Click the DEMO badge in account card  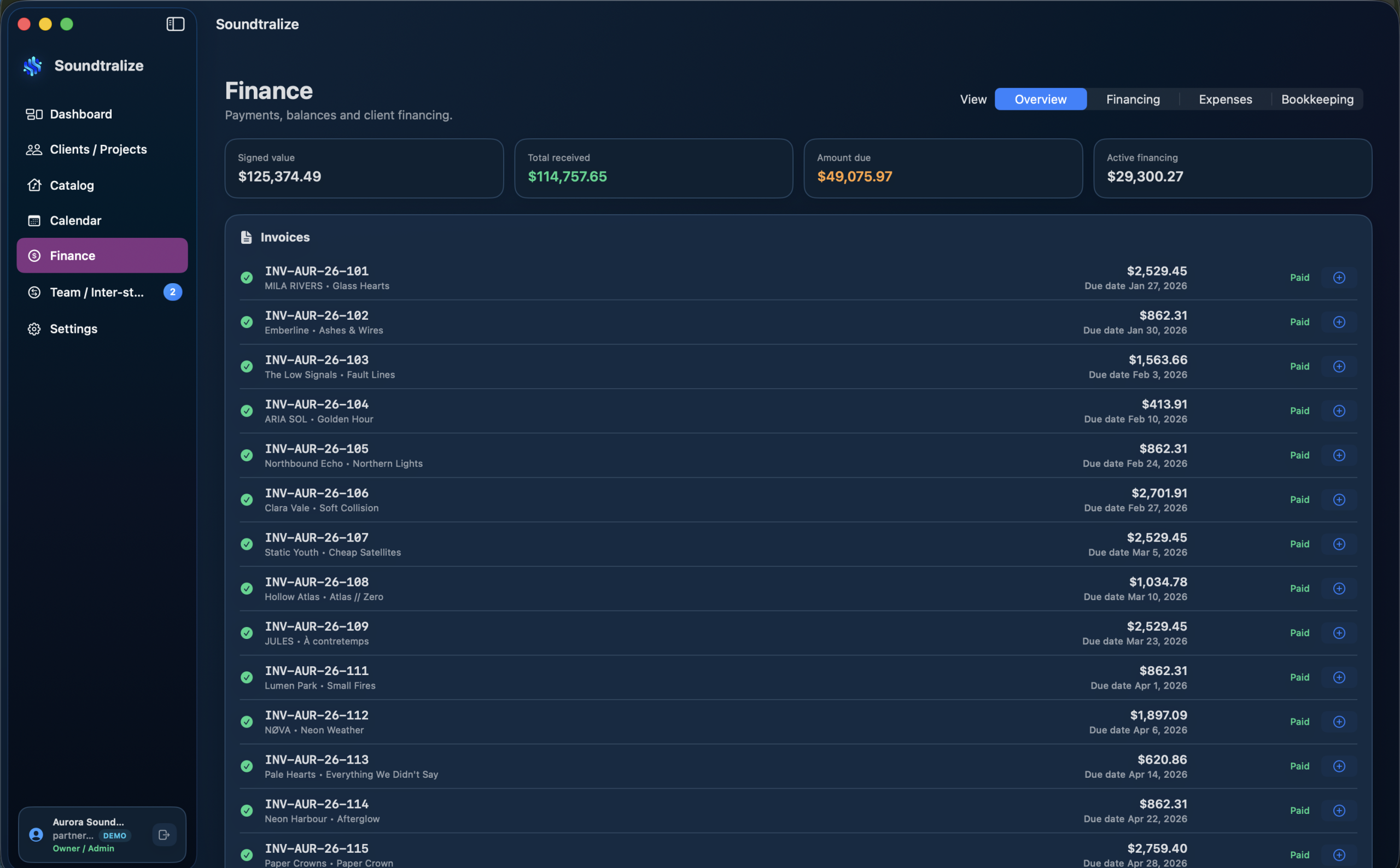(x=115, y=836)
